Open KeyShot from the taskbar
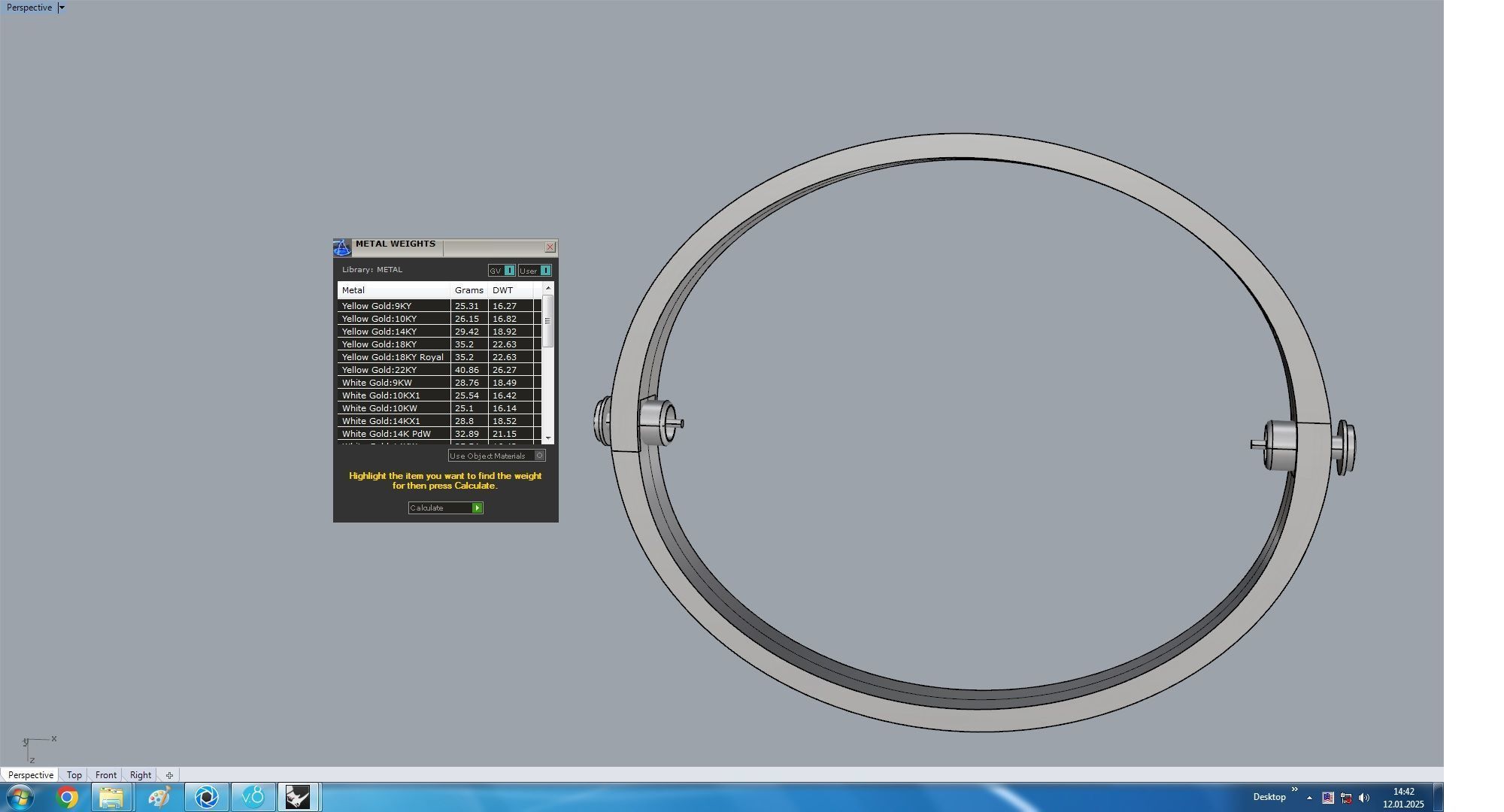Viewport: 1504px width, 812px height. (206, 797)
